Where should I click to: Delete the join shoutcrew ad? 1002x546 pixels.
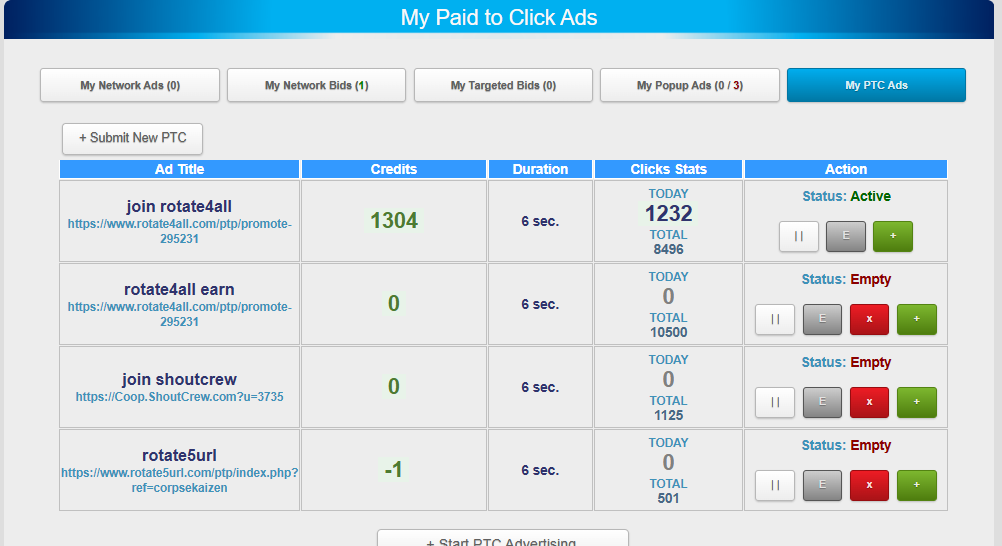point(869,402)
